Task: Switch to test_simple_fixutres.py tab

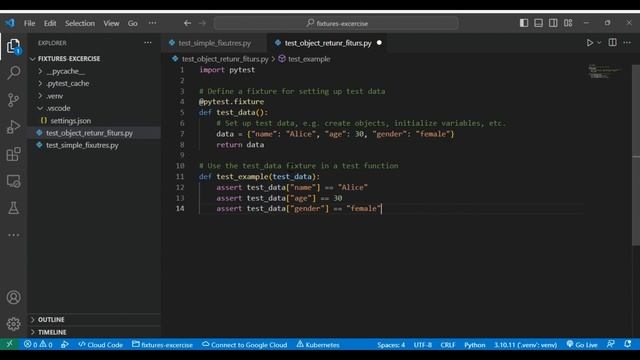Action: point(214,43)
